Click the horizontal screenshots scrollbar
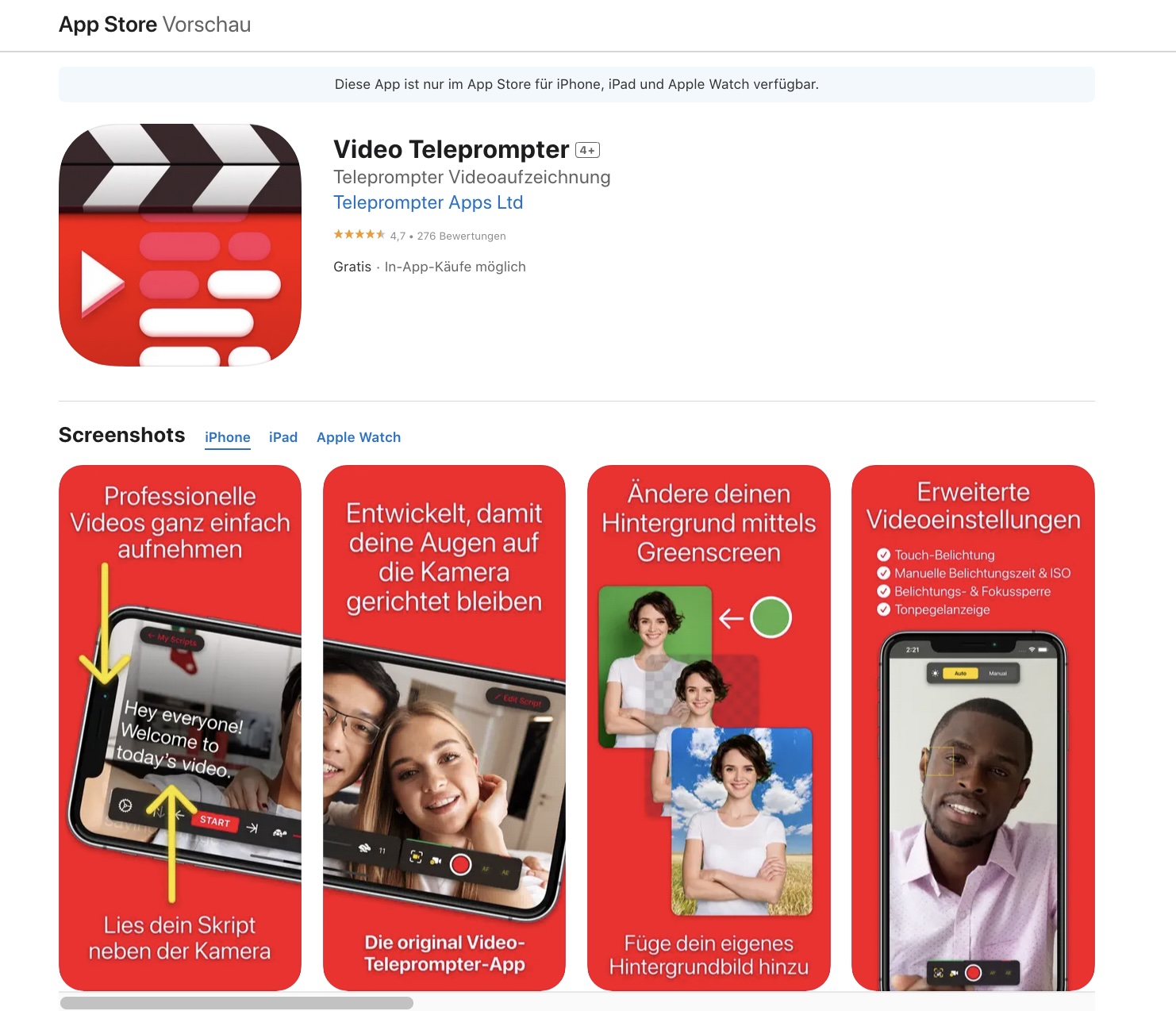Screen dimensions: 1176x1011 tap(236, 1003)
